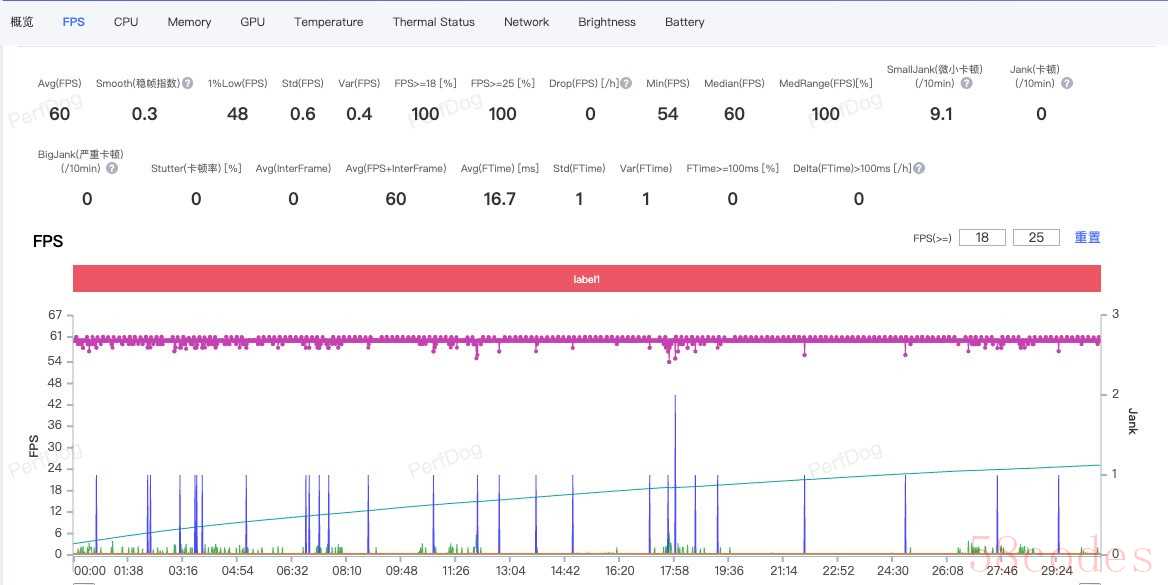Click the question mark under Jank(卡顿)
Screen dimensions: 1168x585
point(1066,84)
